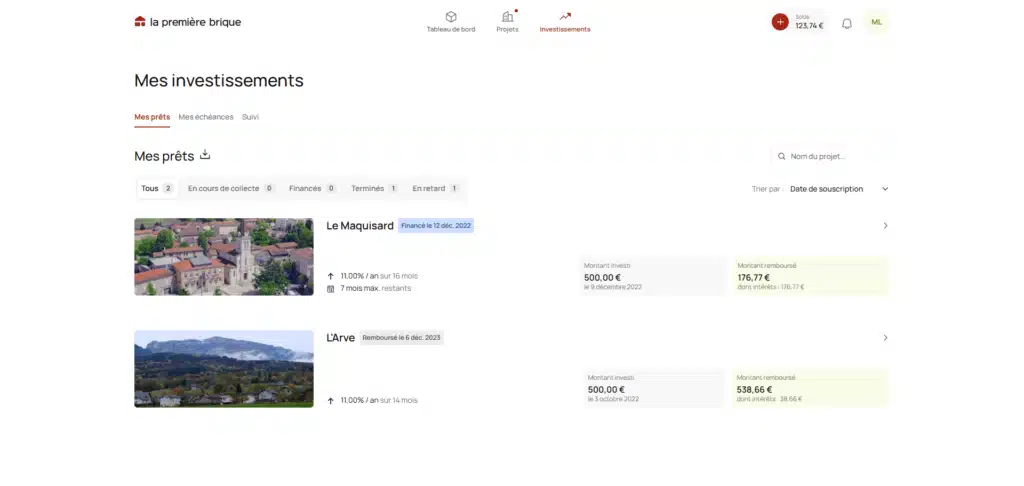Open the Date de souscription sort dropdown

click(838, 188)
